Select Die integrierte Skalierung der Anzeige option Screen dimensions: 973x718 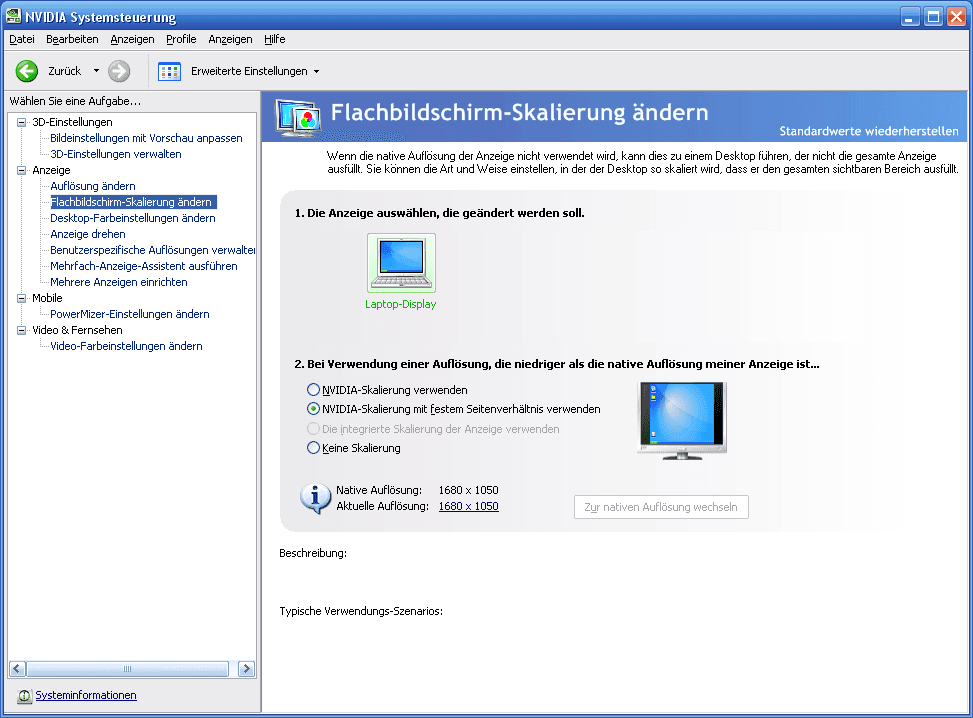[313, 429]
